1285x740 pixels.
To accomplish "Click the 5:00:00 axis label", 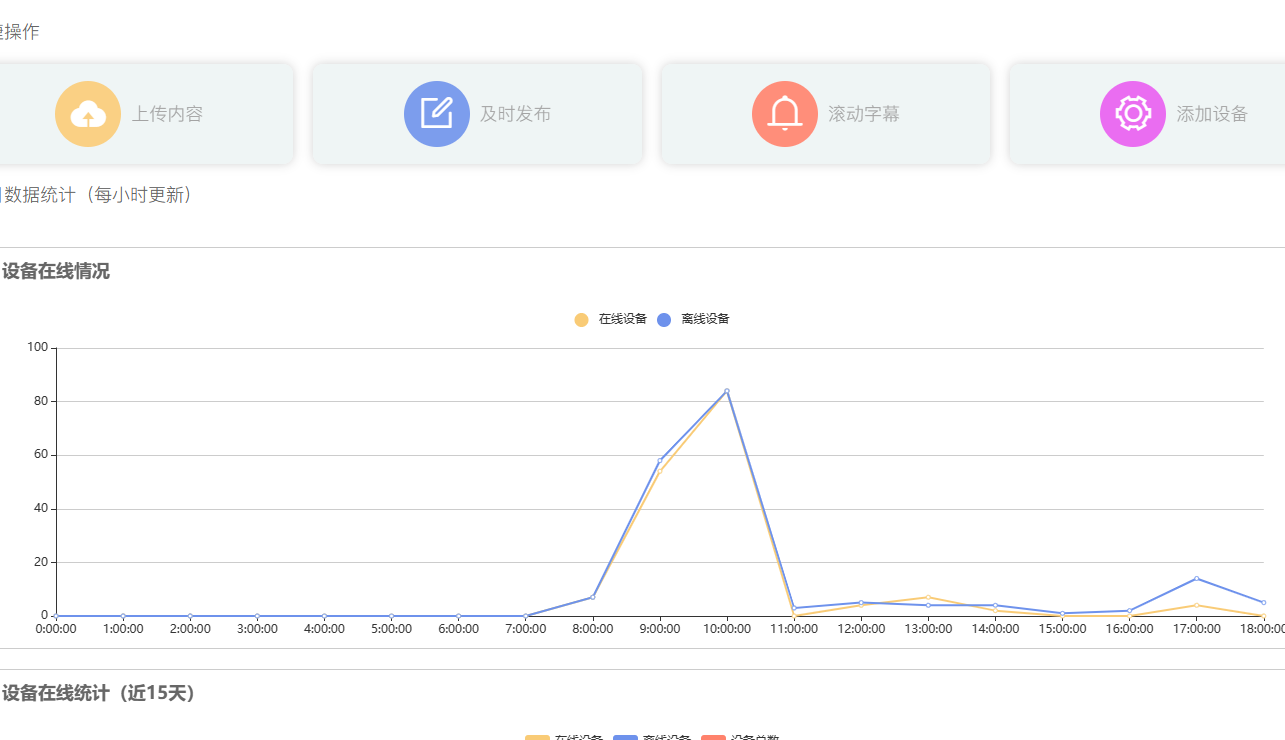I will [x=391, y=629].
